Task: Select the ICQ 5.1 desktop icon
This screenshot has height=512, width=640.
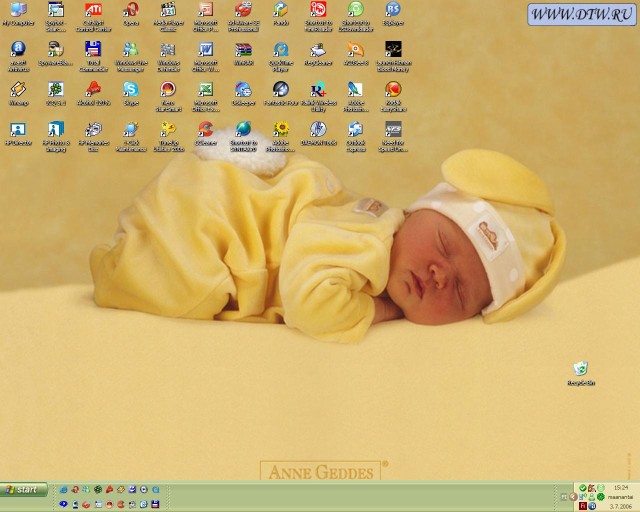Action: coord(56,93)
